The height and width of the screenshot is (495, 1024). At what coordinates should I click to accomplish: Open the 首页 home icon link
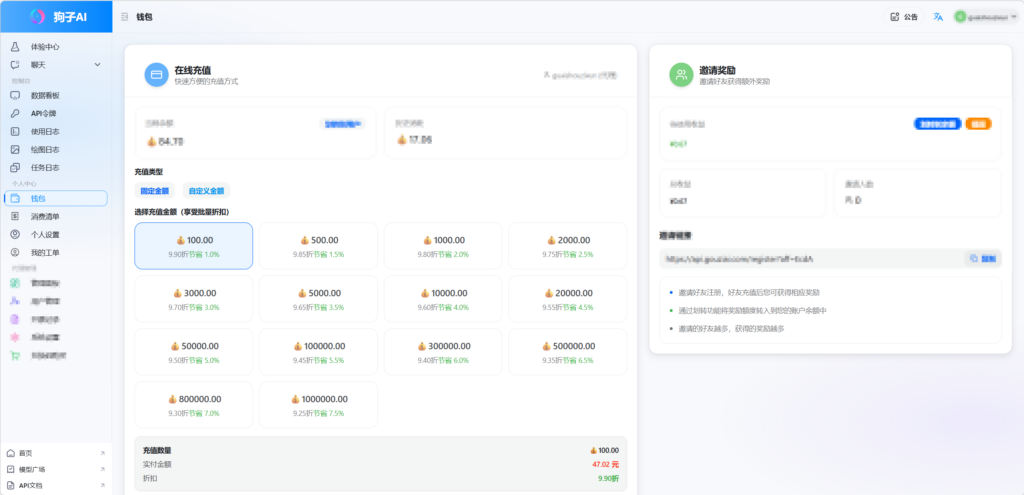tap(10, 453)
